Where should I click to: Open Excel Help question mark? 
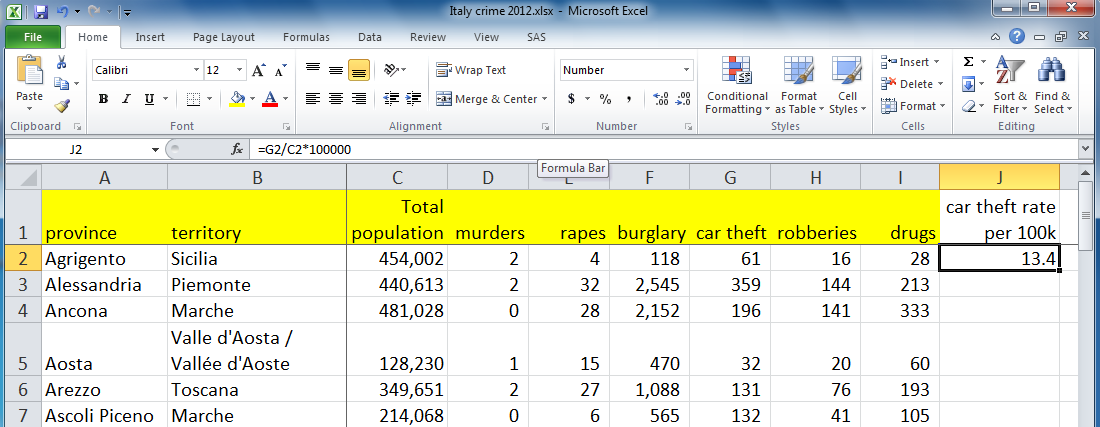[x=1017, y=36]
